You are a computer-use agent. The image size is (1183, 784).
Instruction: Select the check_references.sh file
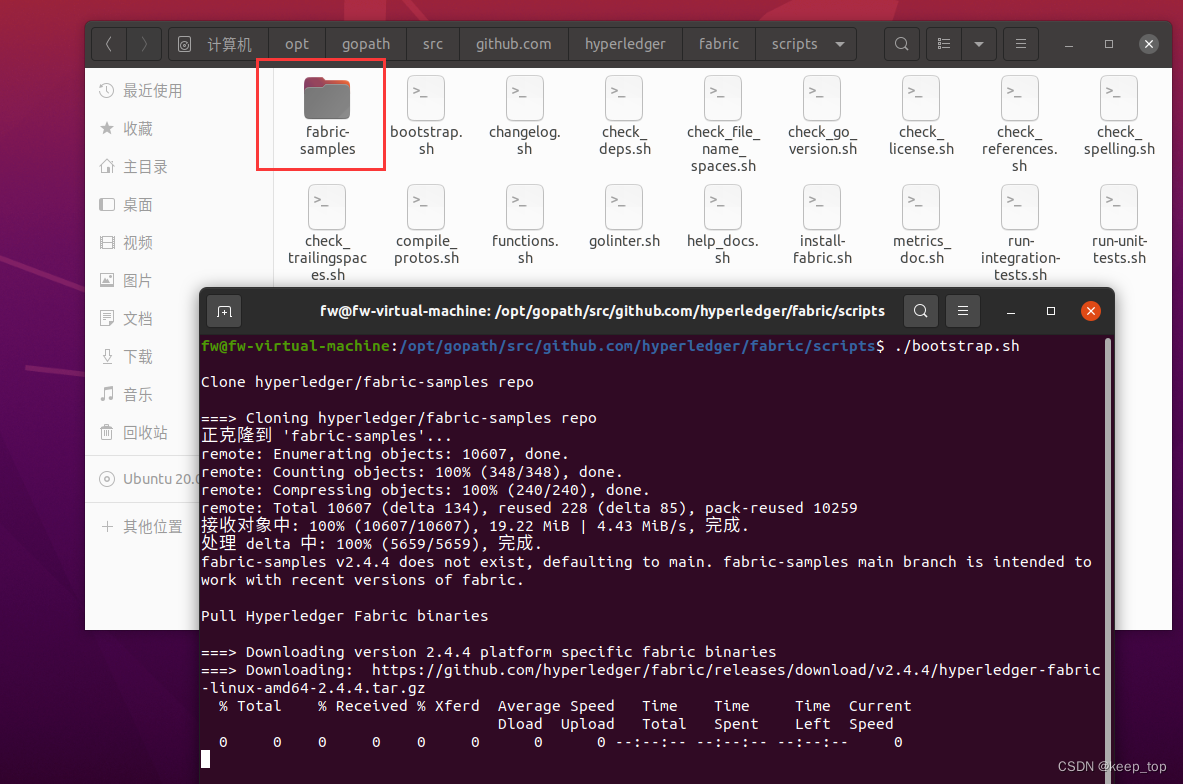1019,125
